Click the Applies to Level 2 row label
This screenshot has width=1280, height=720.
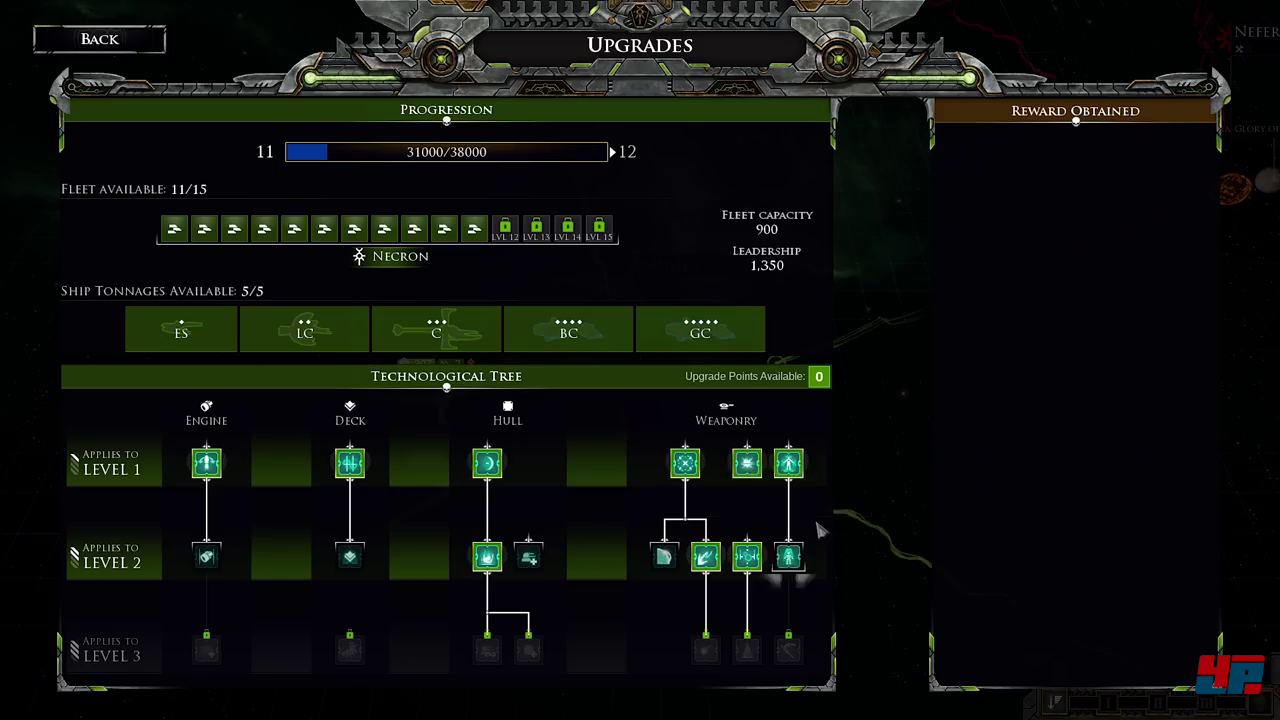pos(111,557)
